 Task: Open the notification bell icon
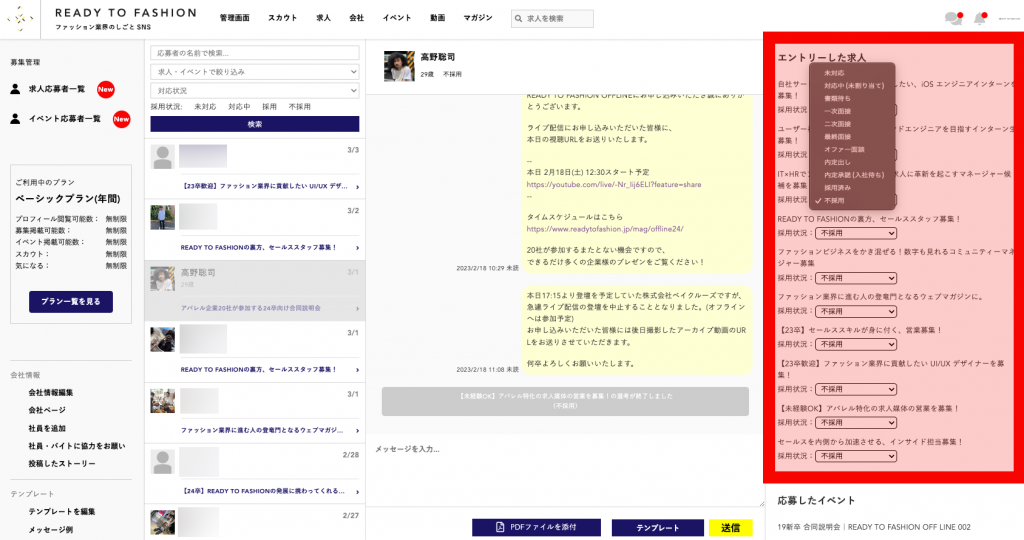[x=980, y=18]
